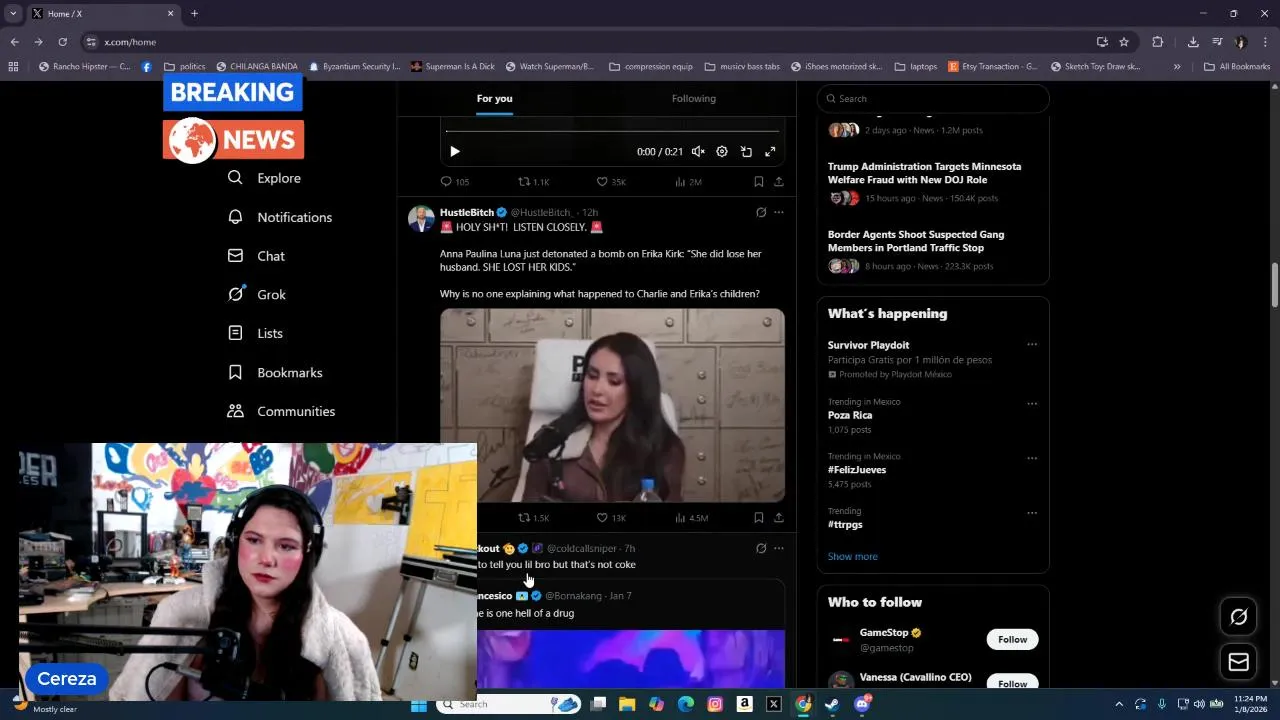
Task: Open laptops bookmark folder
Action: [x=915, y=67]
